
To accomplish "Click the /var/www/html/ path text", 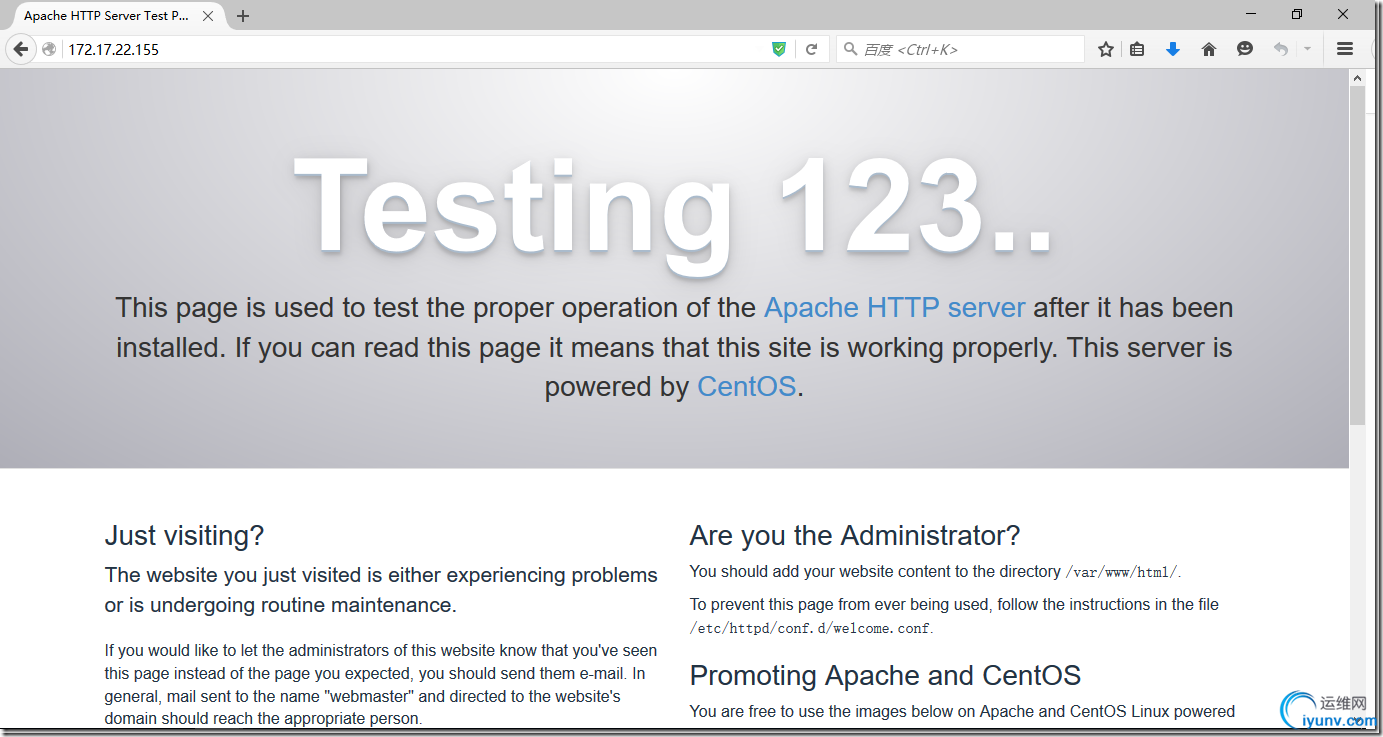I will click(x=1122, y=573).
